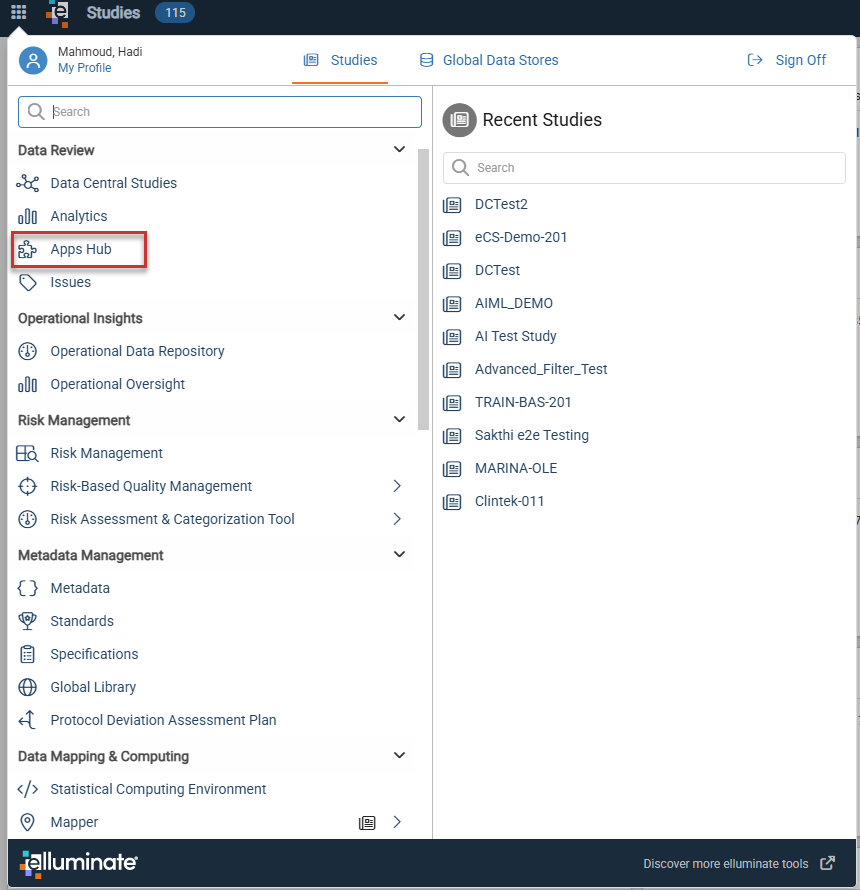Open Statistical Computing Environment entry
This screenshot has height=890, width=860.
point(158,789)
